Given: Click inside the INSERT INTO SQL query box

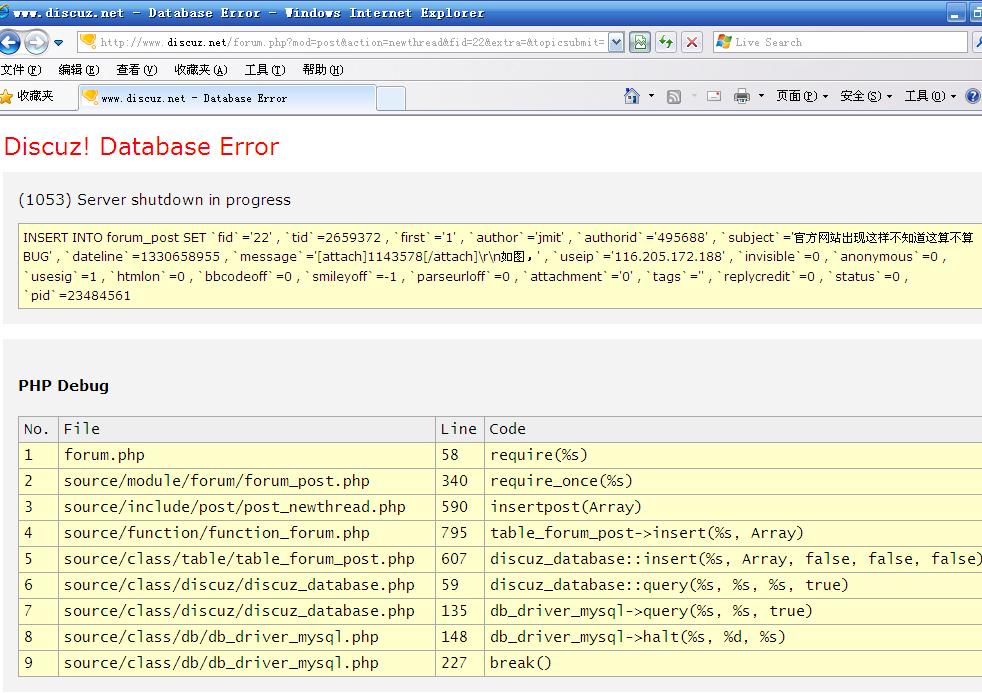Looking at the screenshot, I should click(500, 266).
